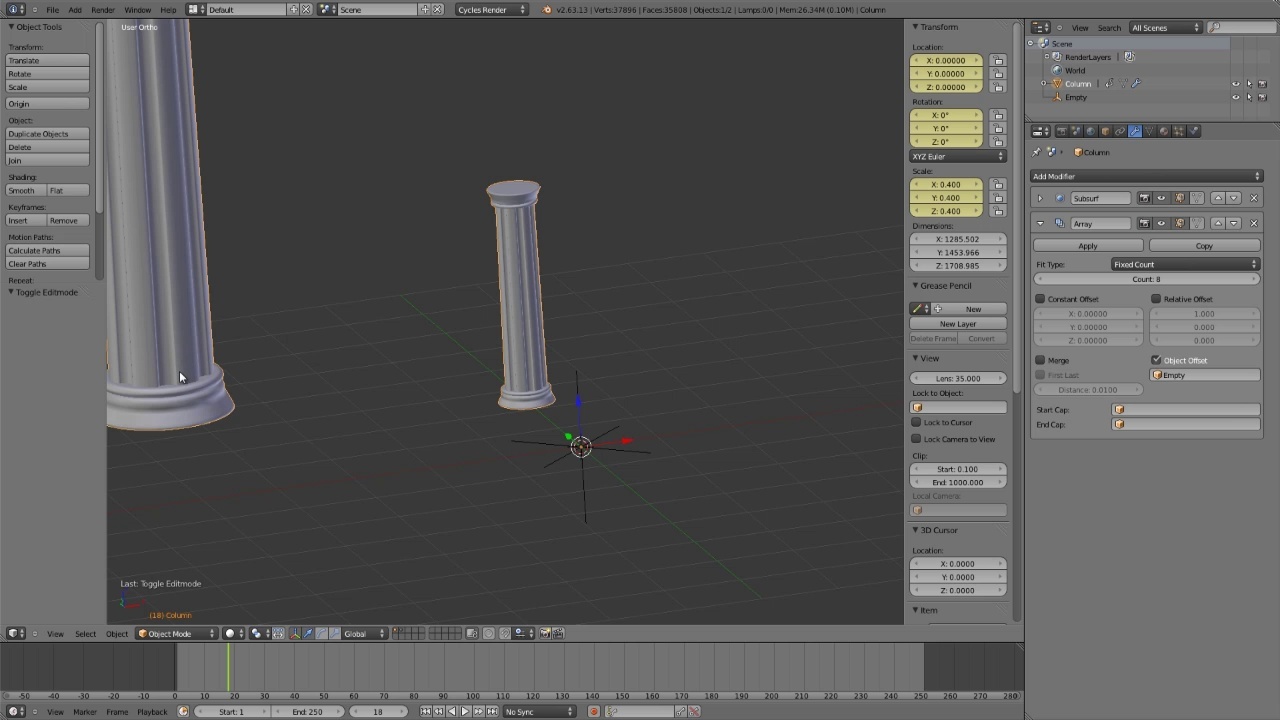Enable the Constant Offset checkbox
The width and height of the screenshot is (1280, 720).
[x=1041, y=299]
